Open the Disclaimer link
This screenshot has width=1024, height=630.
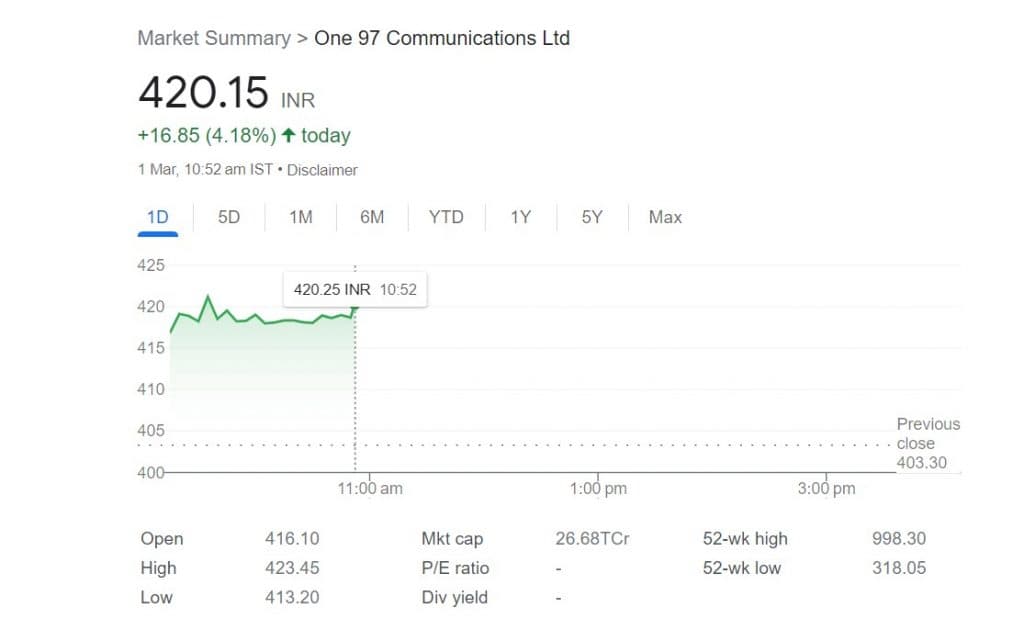coord(322,170)
